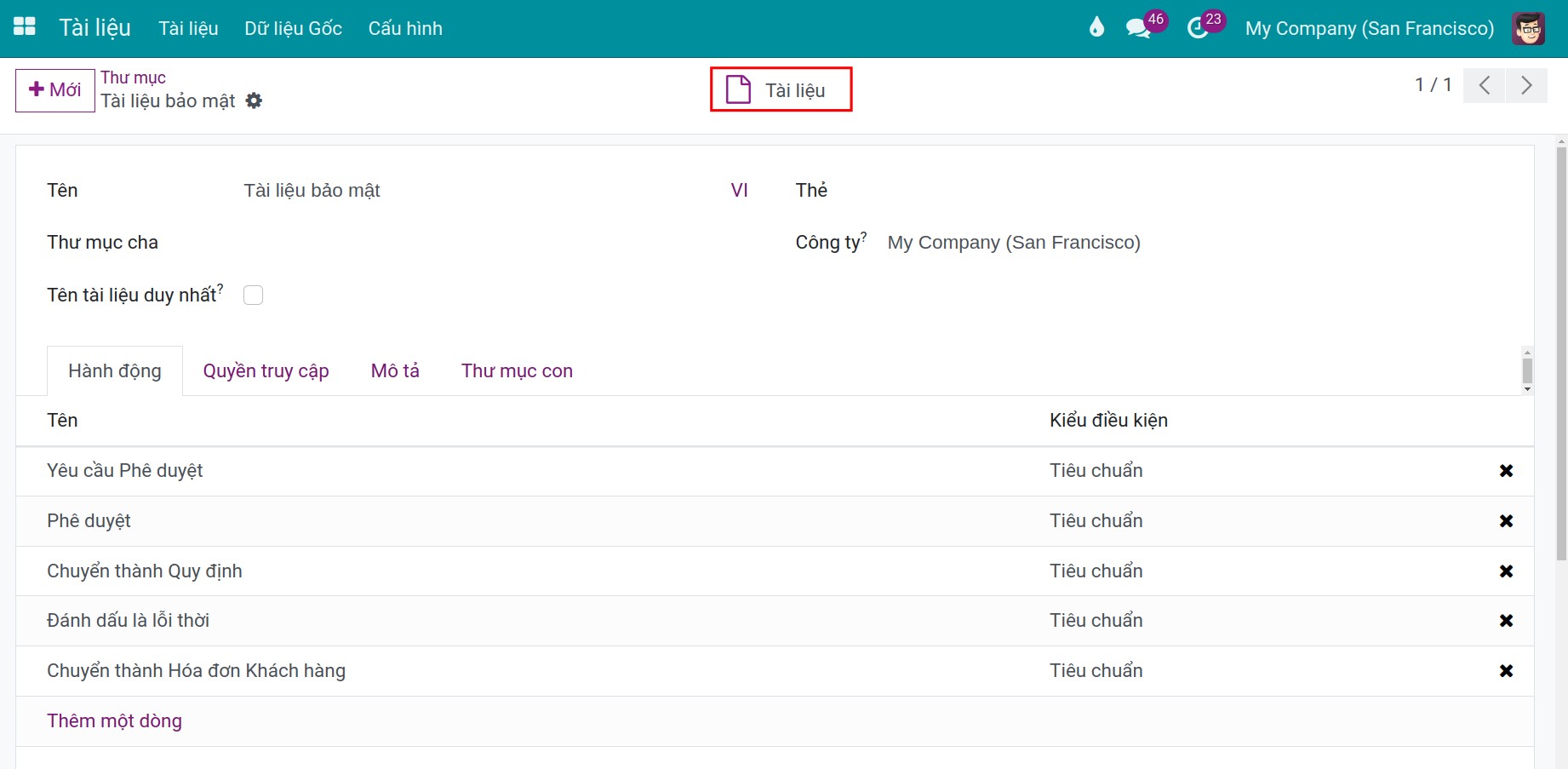Viewport: 1568px width, 769px height.
Task: Open the Tài liệu top menu
Action: tap(188, 28)
